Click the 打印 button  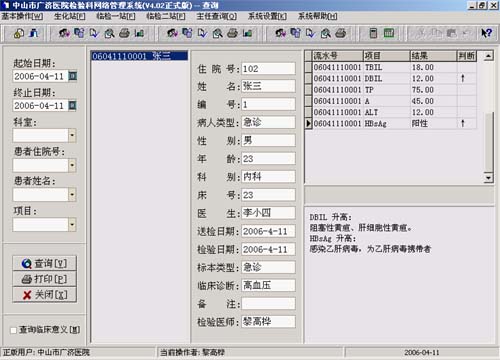44,279
